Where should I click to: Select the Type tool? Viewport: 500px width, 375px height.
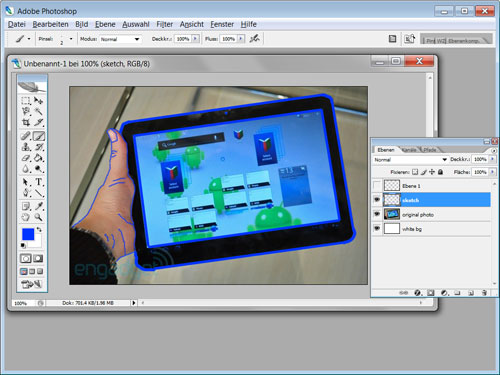click(x=38, y=182)
